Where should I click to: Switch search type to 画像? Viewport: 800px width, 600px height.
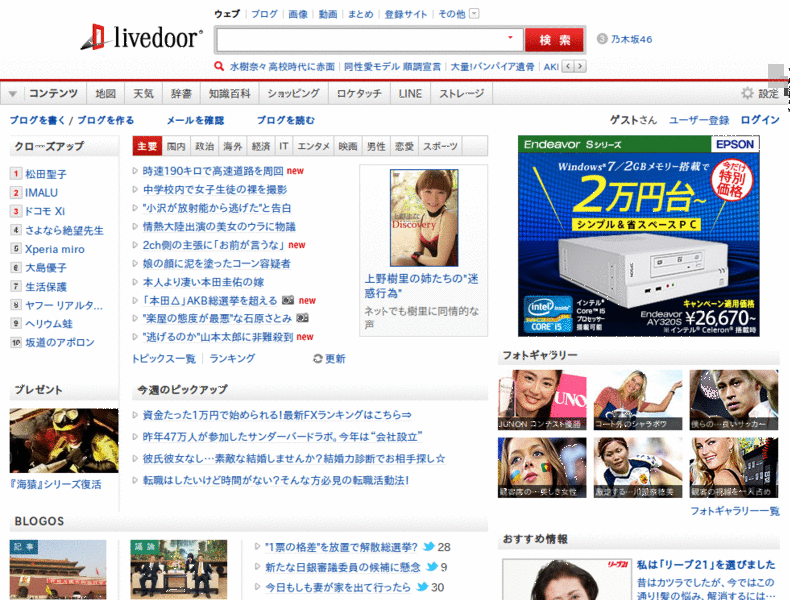298,14
